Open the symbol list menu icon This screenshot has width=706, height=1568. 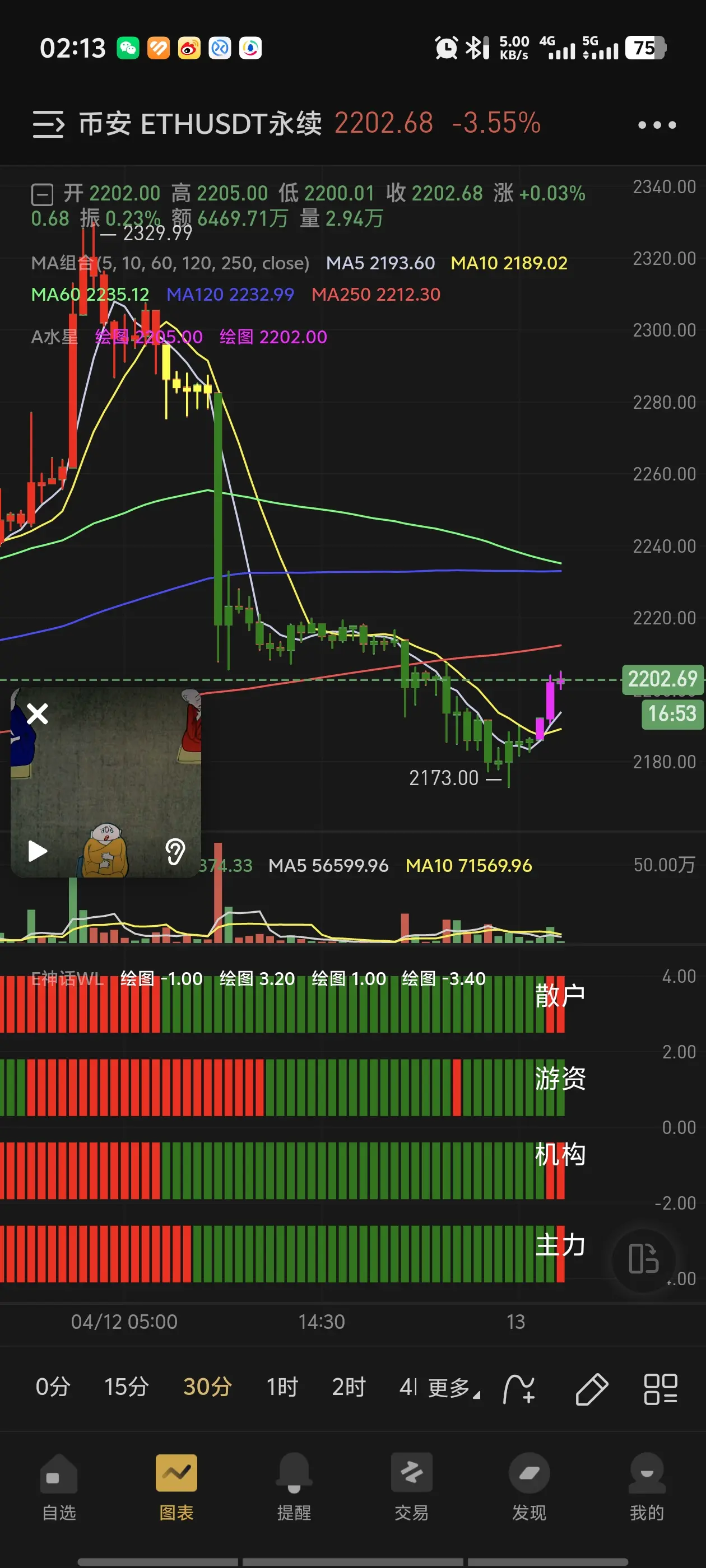[x=48, y=124]
